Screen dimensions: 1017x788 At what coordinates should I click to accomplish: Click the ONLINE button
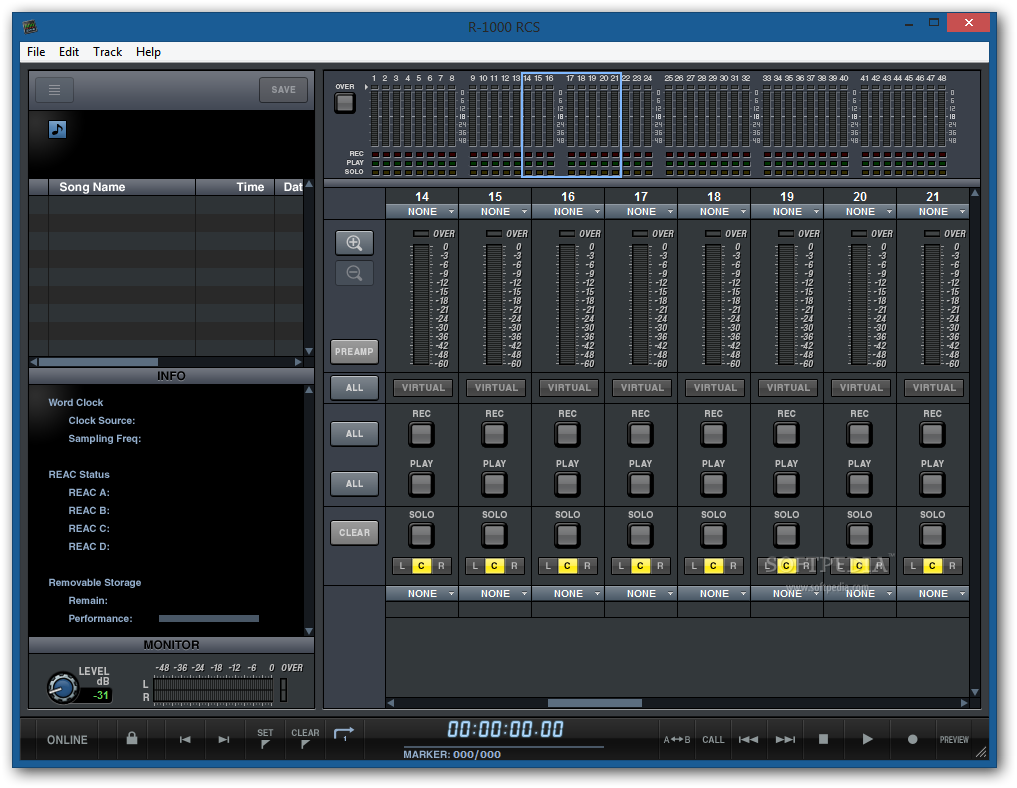coord(67,739)
